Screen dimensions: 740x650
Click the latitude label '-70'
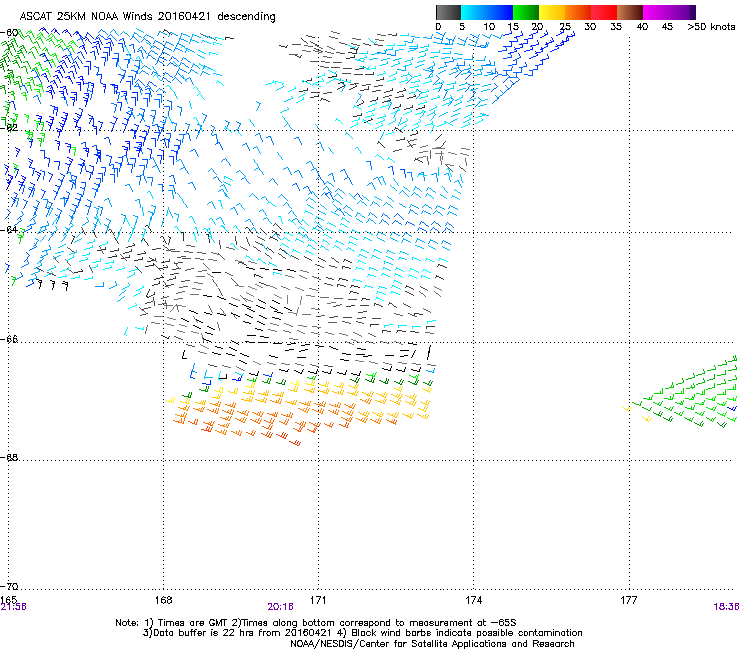click(x=9, y=586)
